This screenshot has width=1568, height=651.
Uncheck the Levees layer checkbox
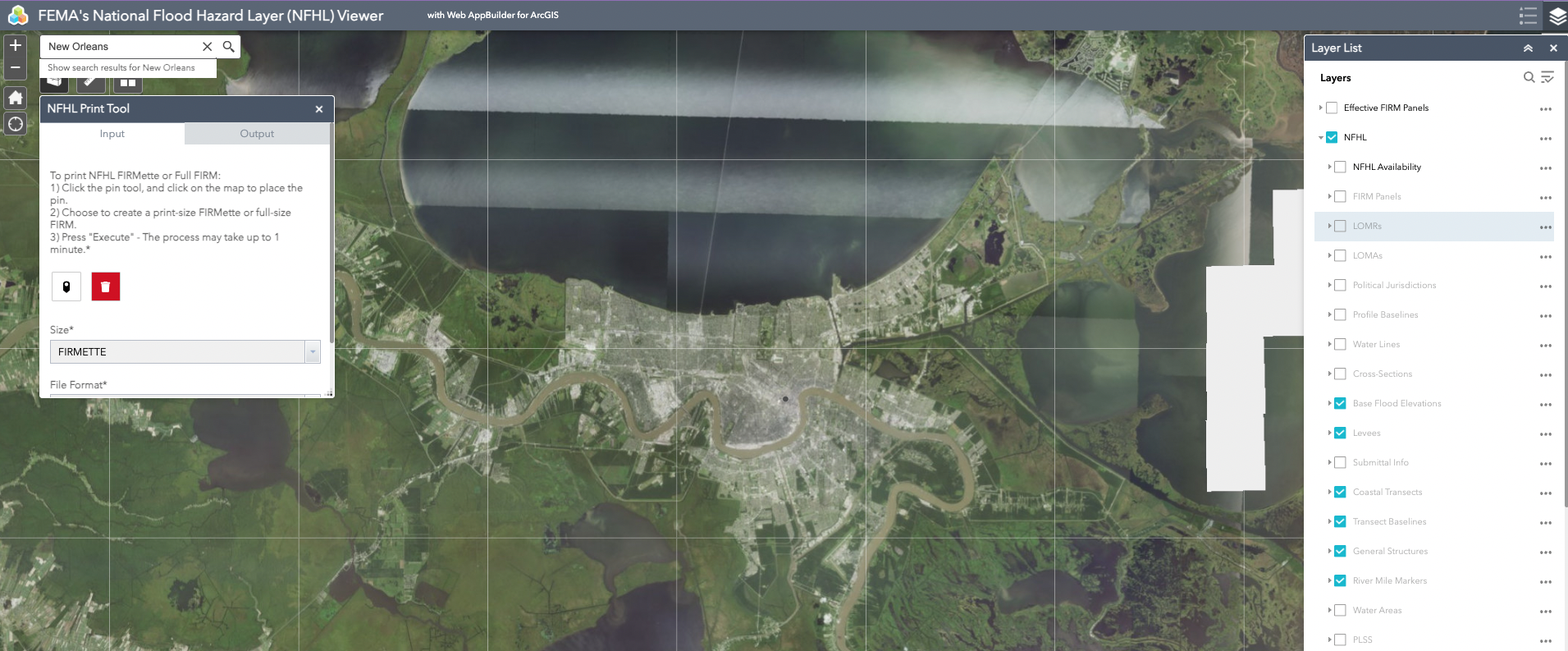tap(1340, 433)
